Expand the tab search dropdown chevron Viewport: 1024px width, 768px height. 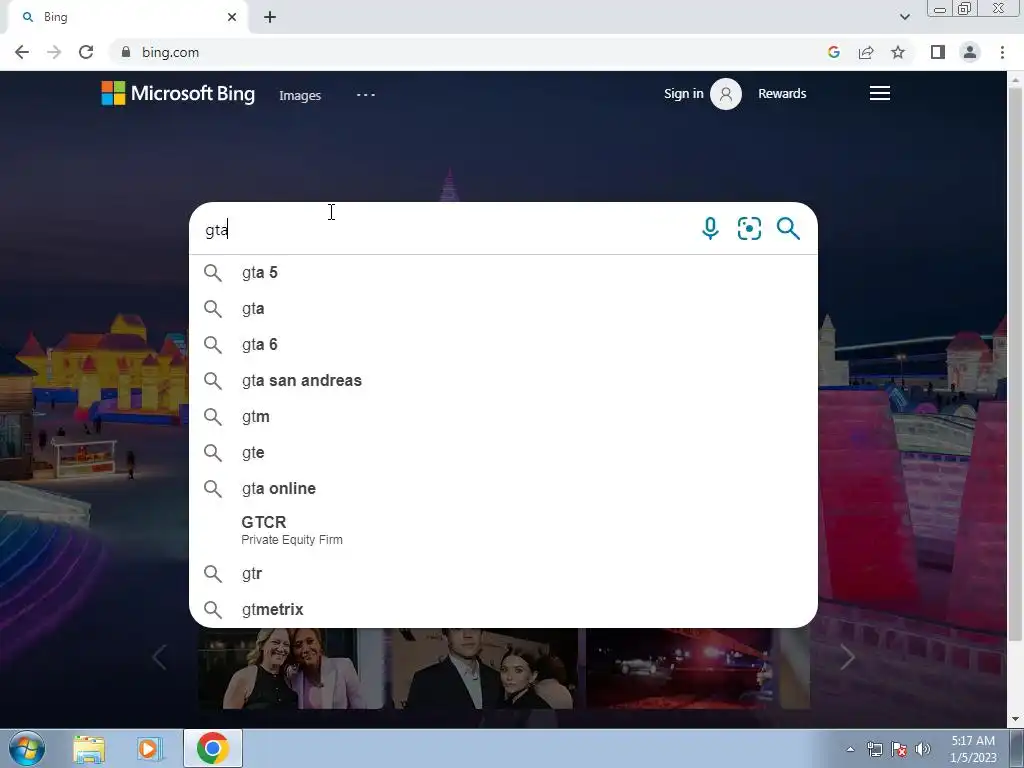coord(904,17)
